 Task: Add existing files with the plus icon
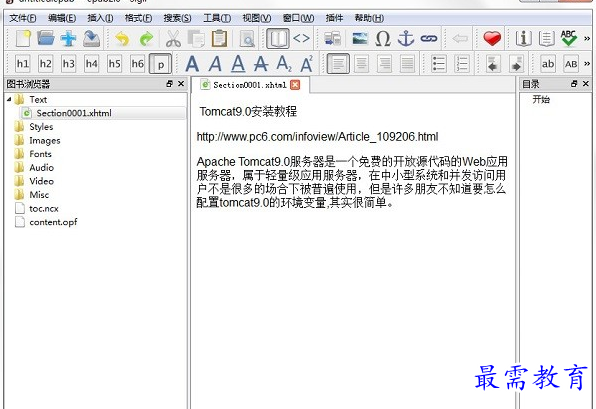point(69,39)
